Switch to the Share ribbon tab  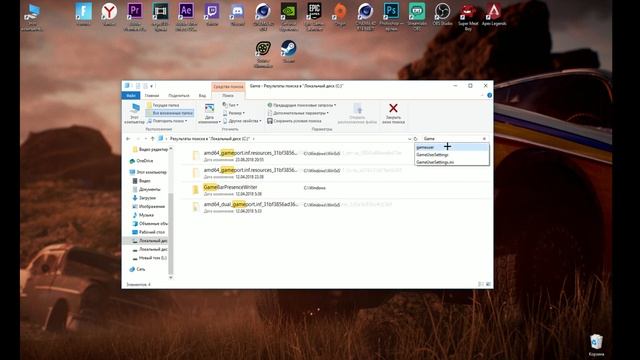coord(179,96)
